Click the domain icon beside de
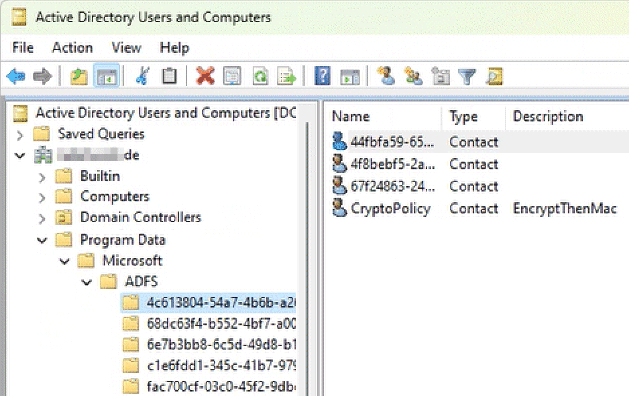The image size is (629, 396). click(x=43, y=155)
